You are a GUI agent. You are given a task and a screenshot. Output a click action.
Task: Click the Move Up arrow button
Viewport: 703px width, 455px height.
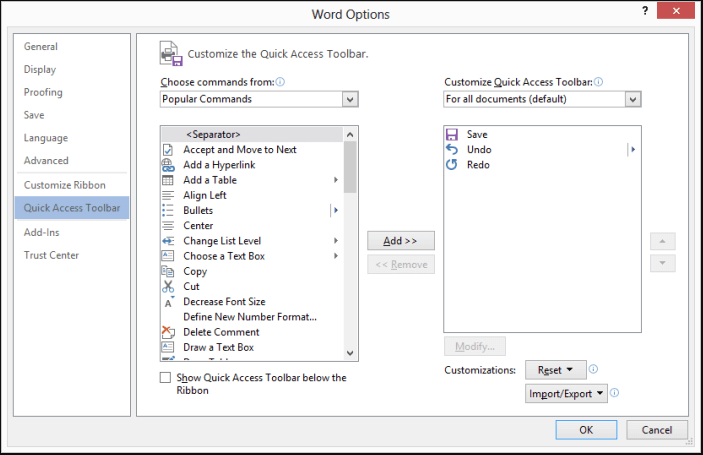click(663, 241)
